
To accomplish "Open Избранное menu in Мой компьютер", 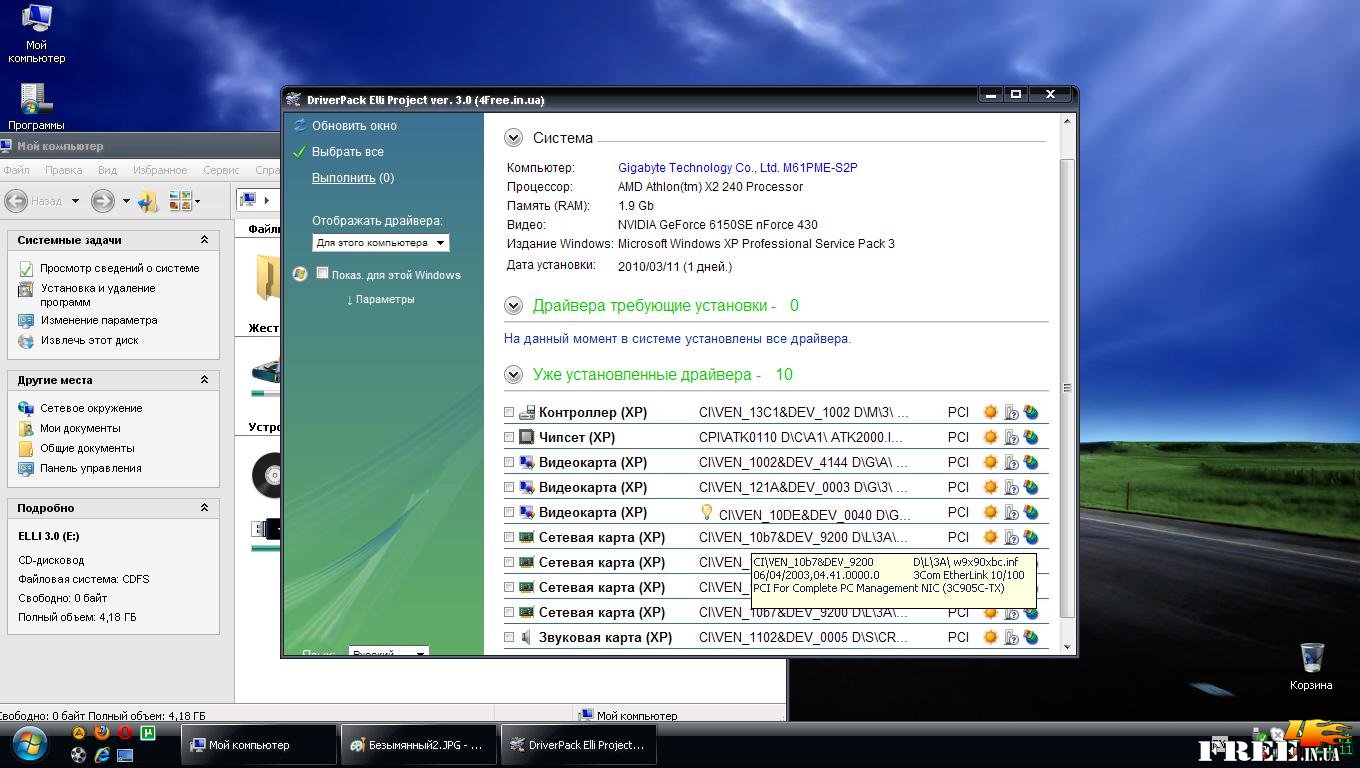I will 160,170.
